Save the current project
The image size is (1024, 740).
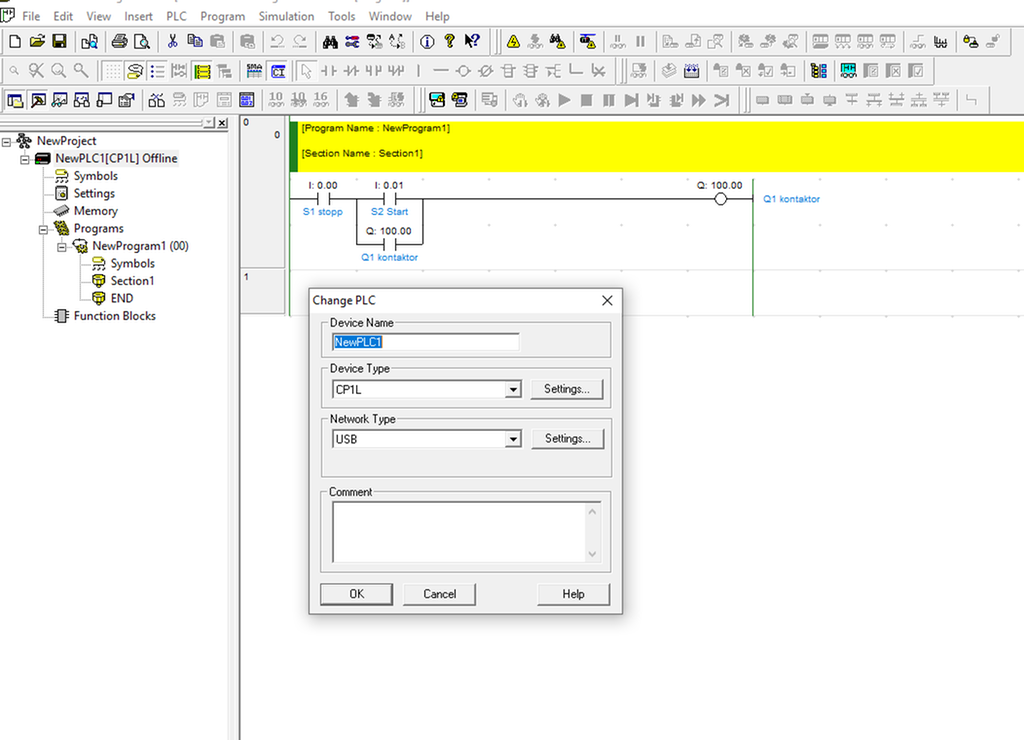[59, 43]
